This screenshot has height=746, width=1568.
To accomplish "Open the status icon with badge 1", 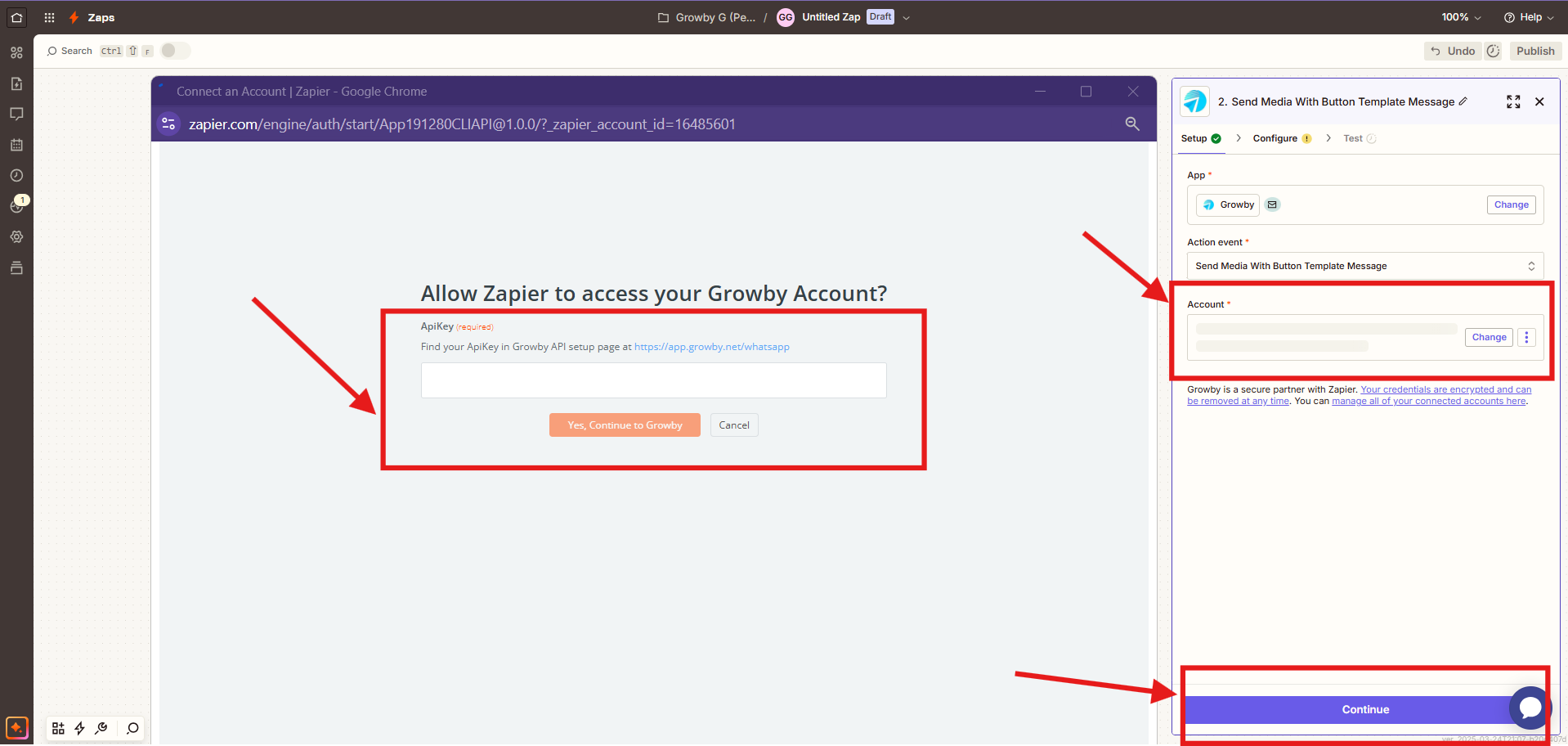I will click(18, 204).
